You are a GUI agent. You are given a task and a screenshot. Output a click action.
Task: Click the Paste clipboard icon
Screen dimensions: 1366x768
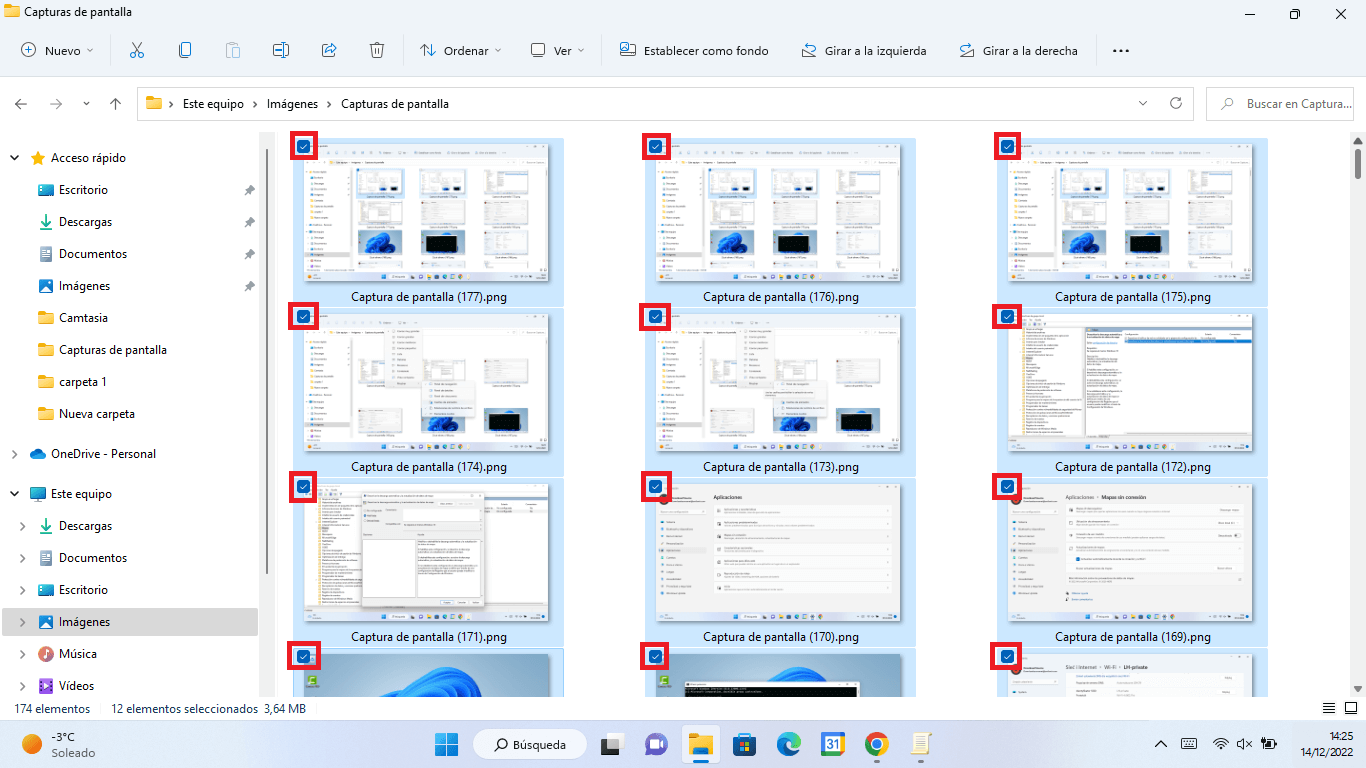click(233, 50)
